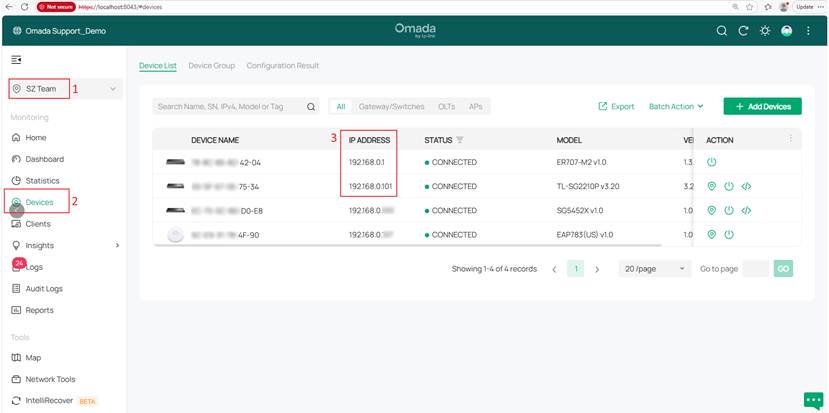Open the user account avatar menu
The width and height of the screenshot is (829, 413).
(787, 31)
